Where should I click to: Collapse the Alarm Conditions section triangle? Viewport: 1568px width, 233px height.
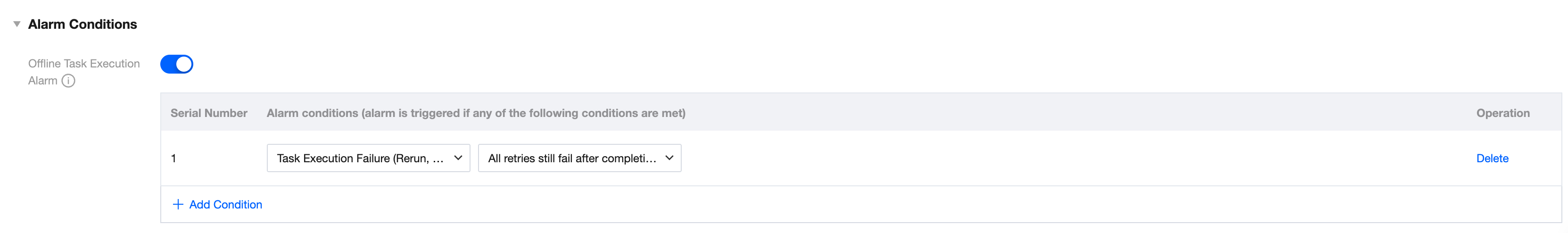click(17, 25)
